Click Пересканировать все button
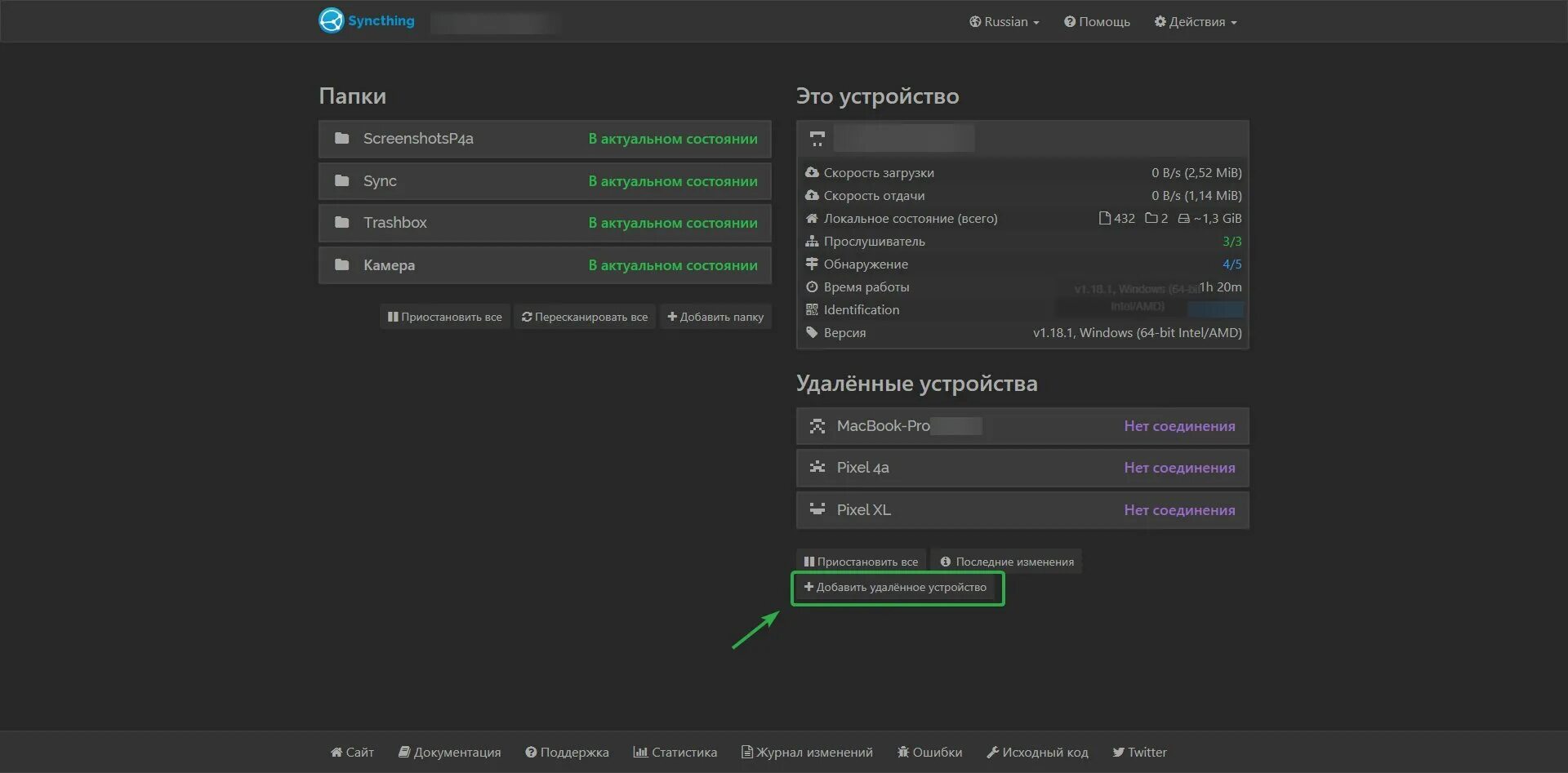The image size is (1568, 773). 585,317
